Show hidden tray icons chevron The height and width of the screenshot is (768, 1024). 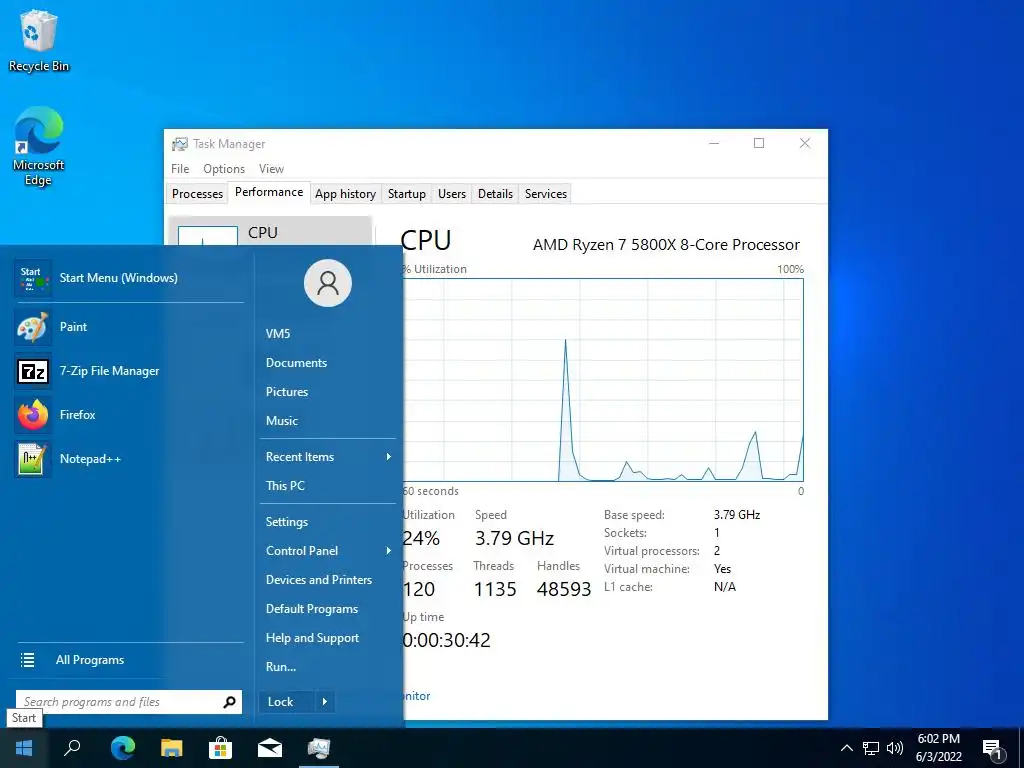(846, 748)
